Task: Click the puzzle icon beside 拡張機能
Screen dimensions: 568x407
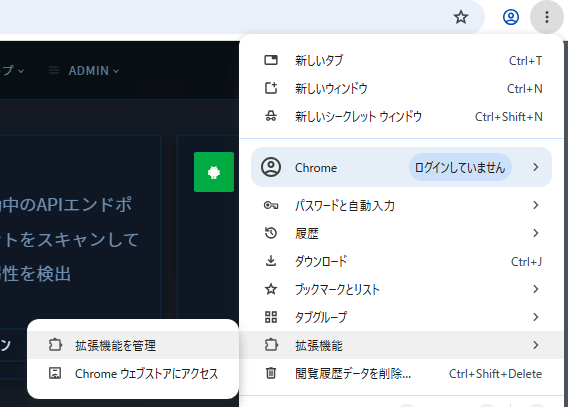Action: pos(271,345)
